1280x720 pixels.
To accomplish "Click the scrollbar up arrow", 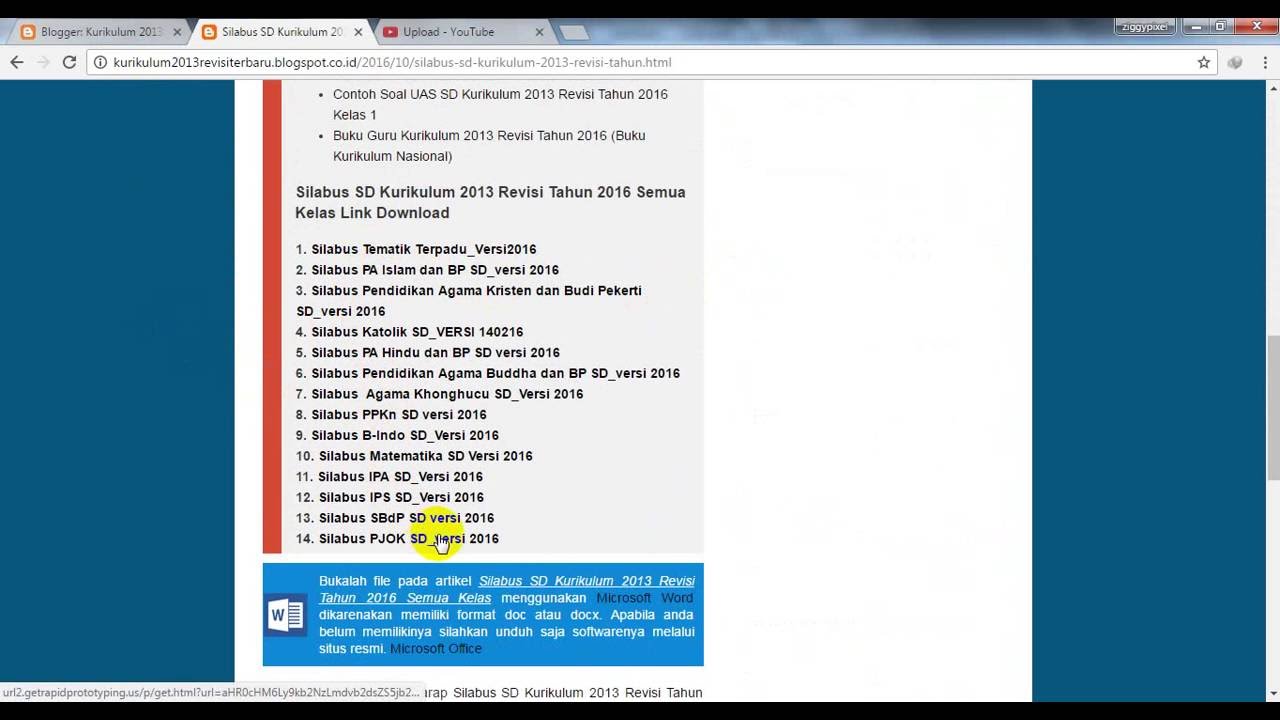I will [1272, 90].
